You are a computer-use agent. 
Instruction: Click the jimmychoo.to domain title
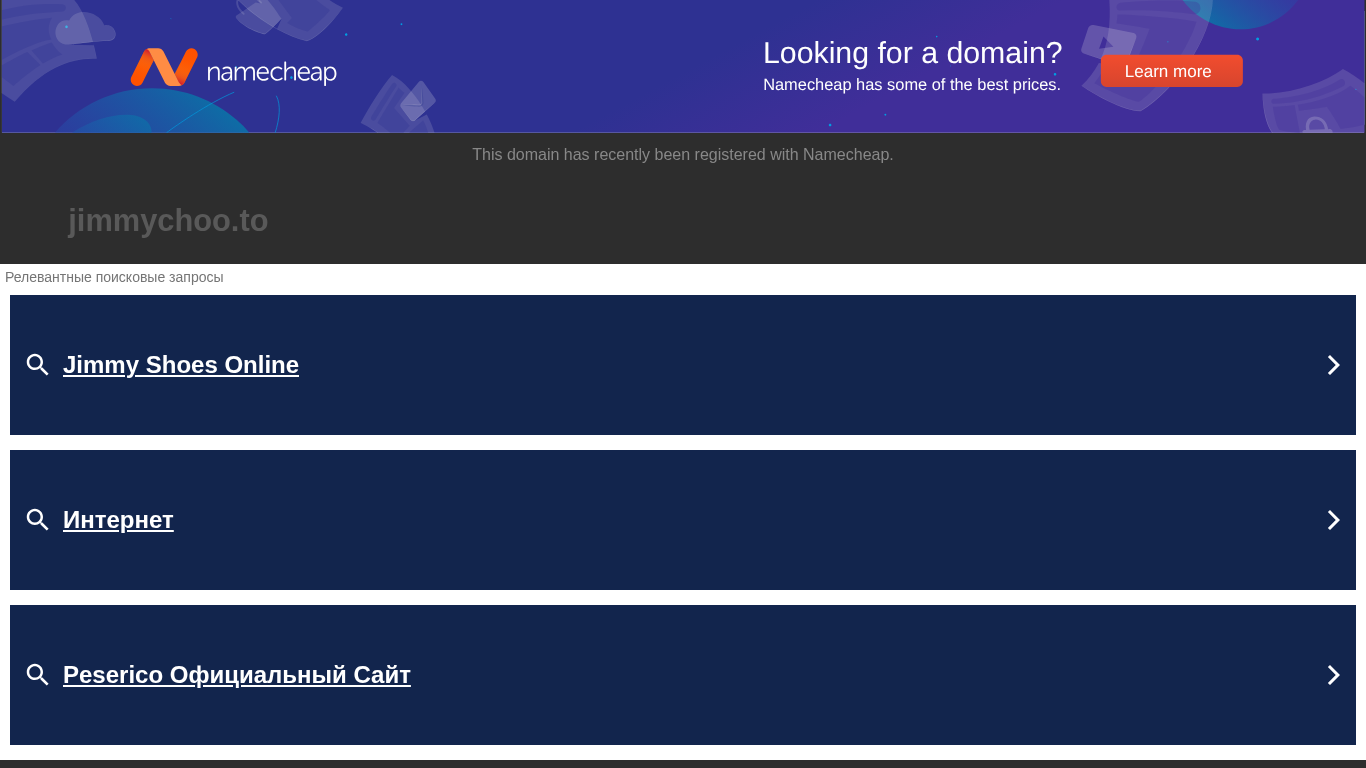[168, 221]
